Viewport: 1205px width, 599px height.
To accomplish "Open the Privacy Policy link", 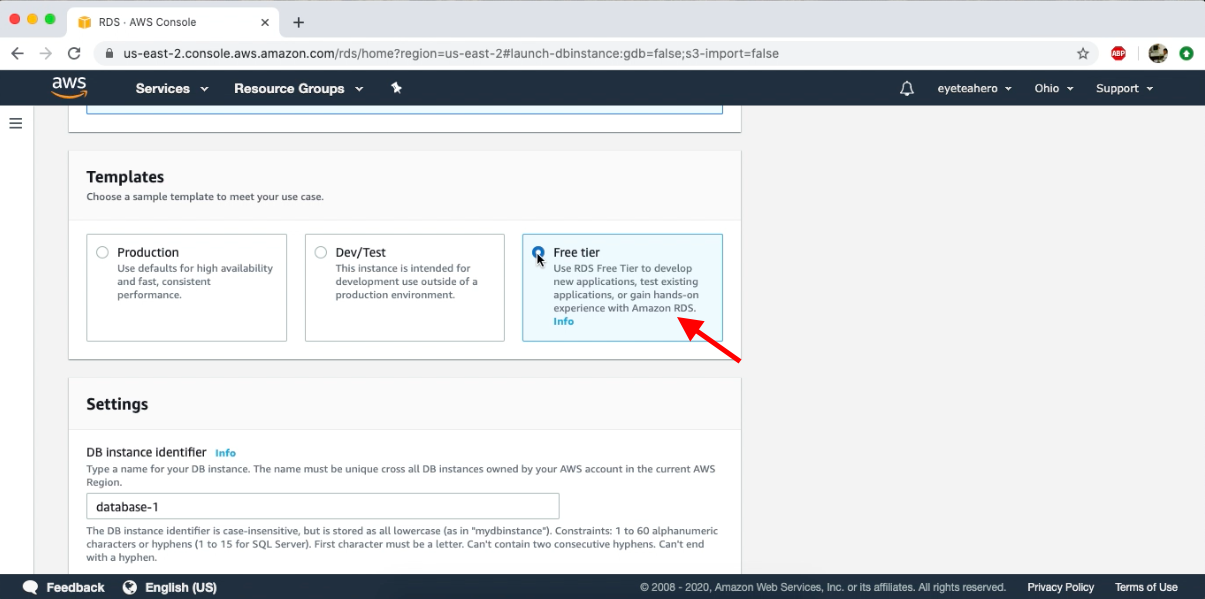I will tap(1060, 587).
